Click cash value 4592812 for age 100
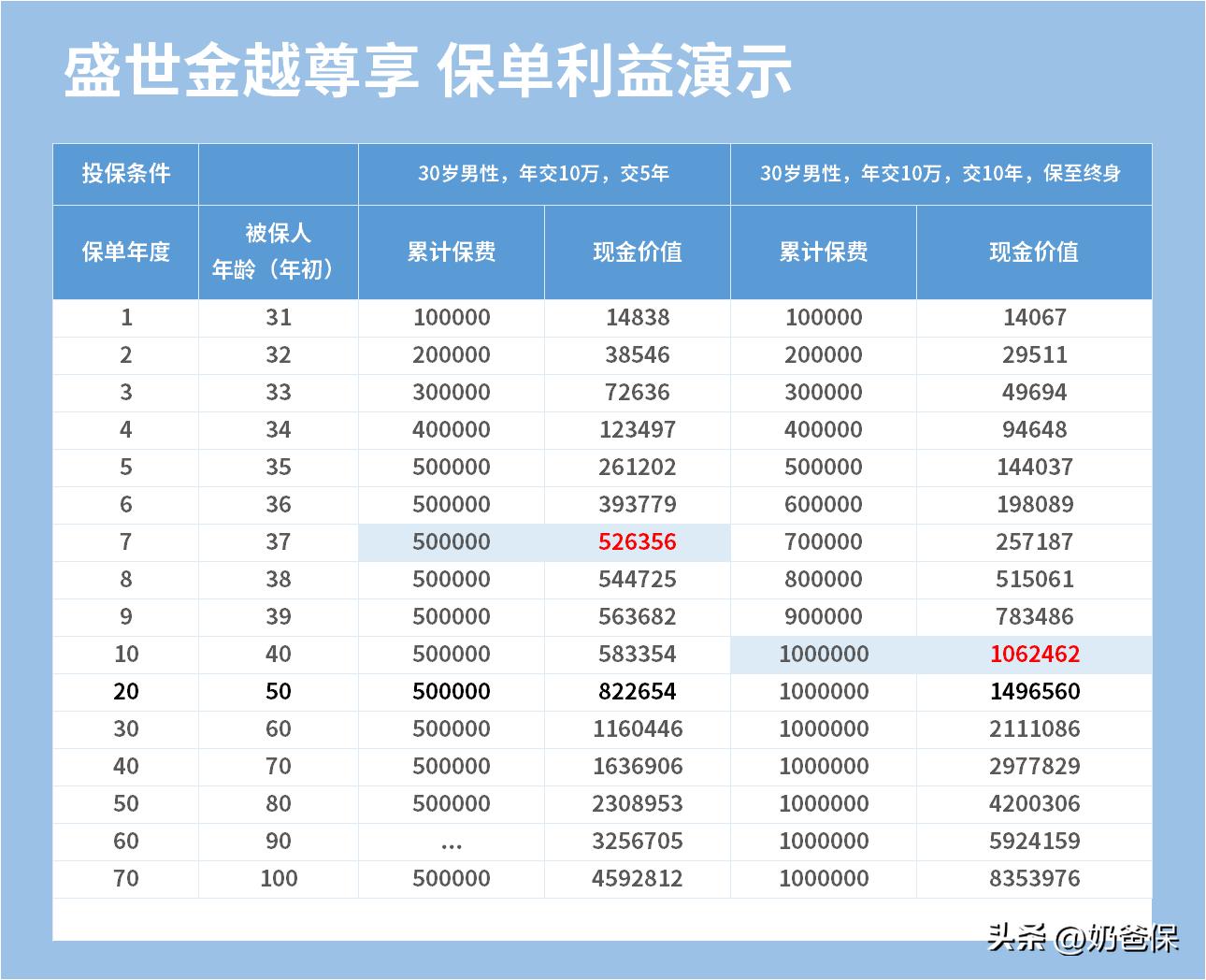 (639, 878)
